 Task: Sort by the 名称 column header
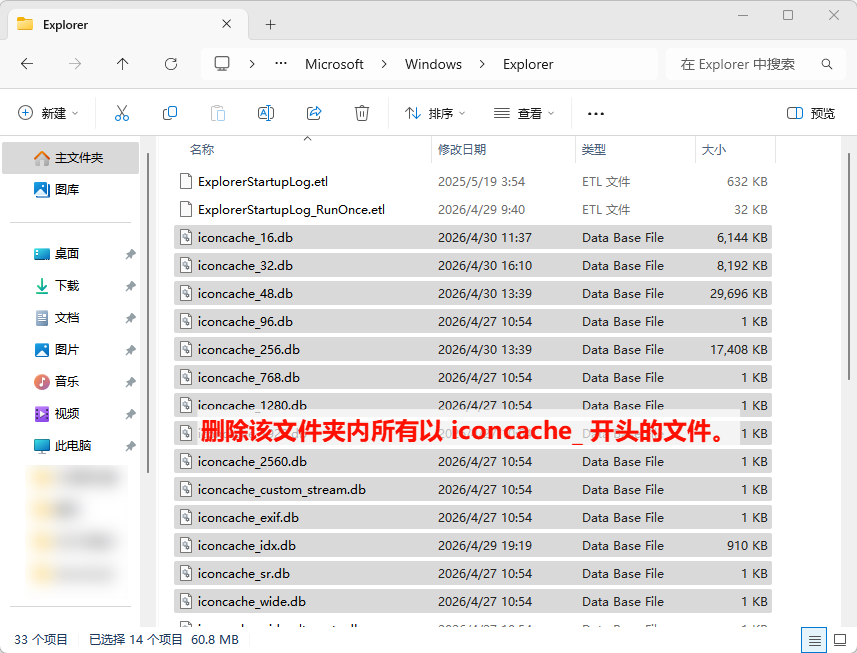(202, 149)
